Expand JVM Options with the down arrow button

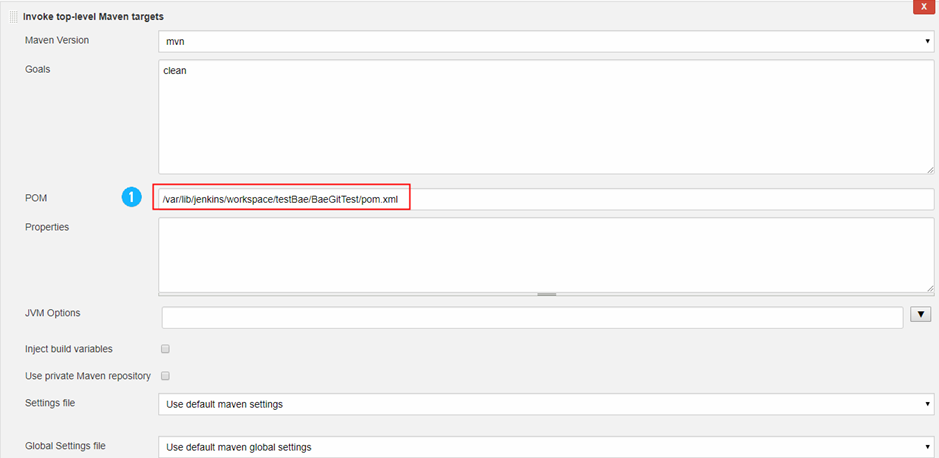coord(920,314)
